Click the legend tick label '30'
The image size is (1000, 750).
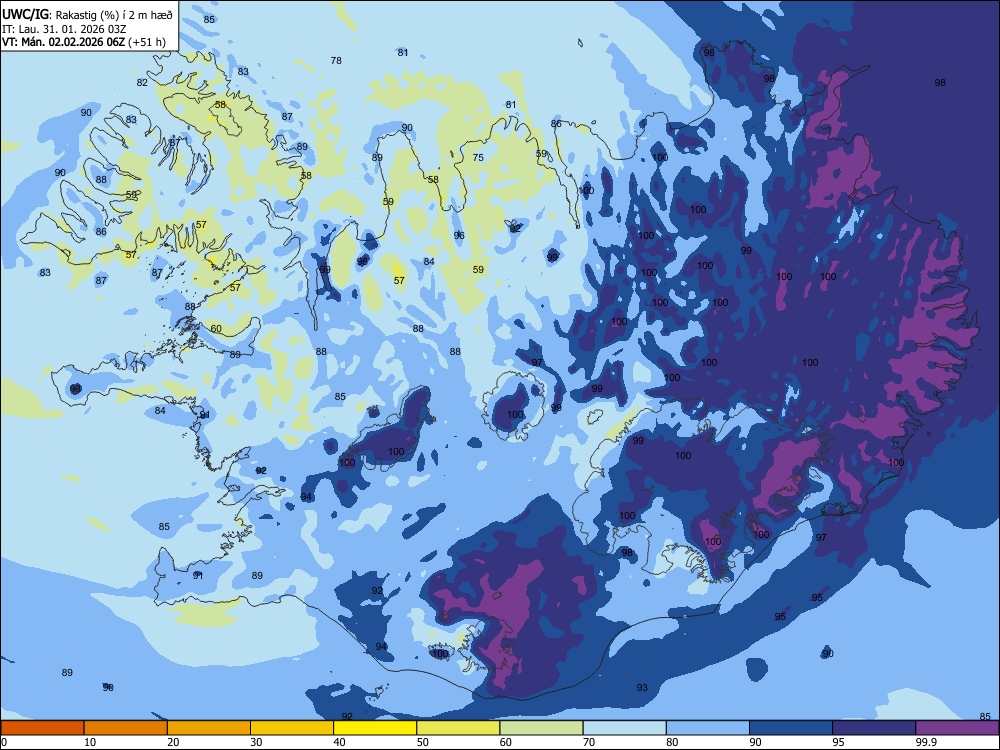[256, 742]
